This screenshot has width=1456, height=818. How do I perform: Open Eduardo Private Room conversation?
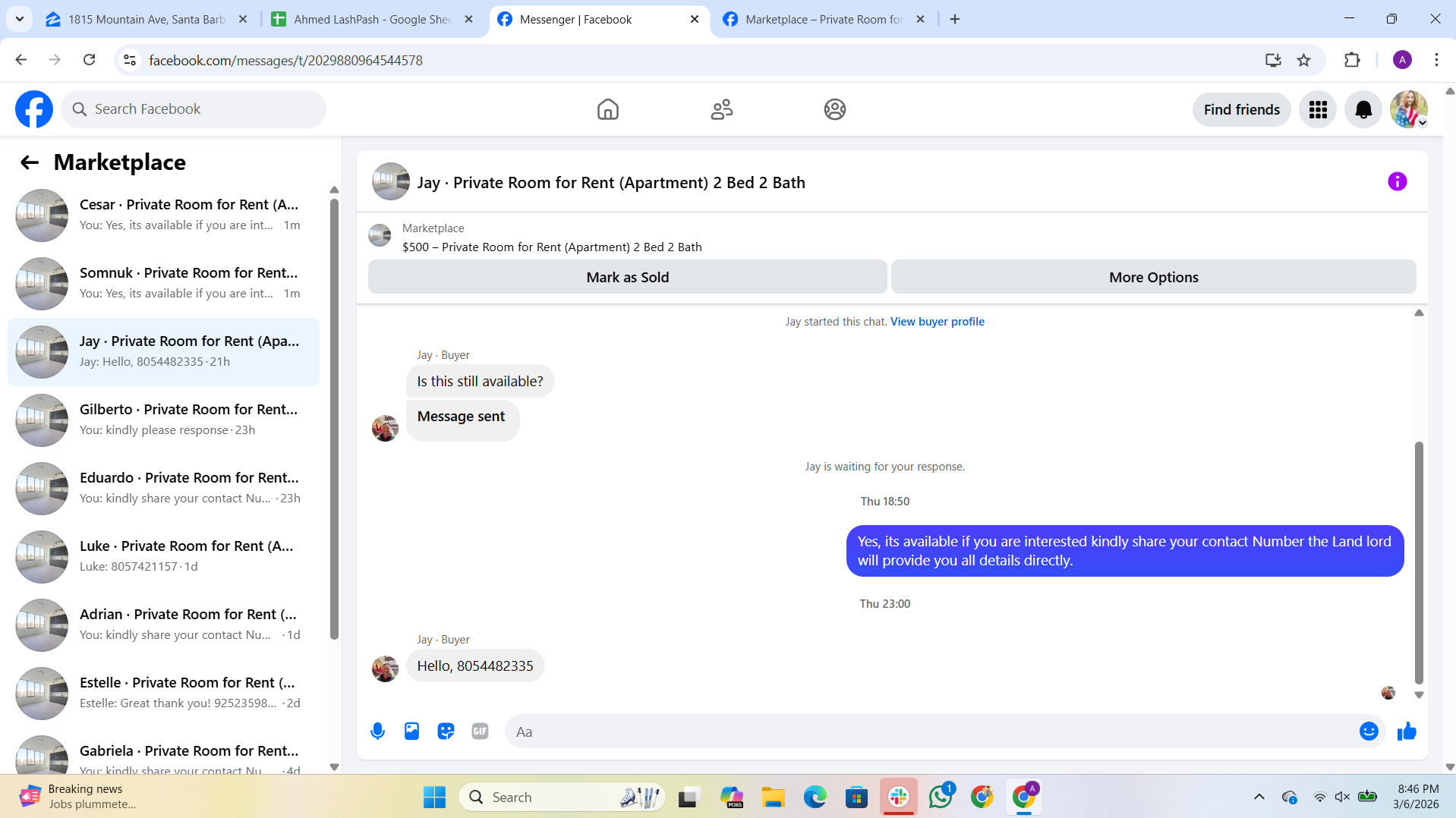click(163, 488)
